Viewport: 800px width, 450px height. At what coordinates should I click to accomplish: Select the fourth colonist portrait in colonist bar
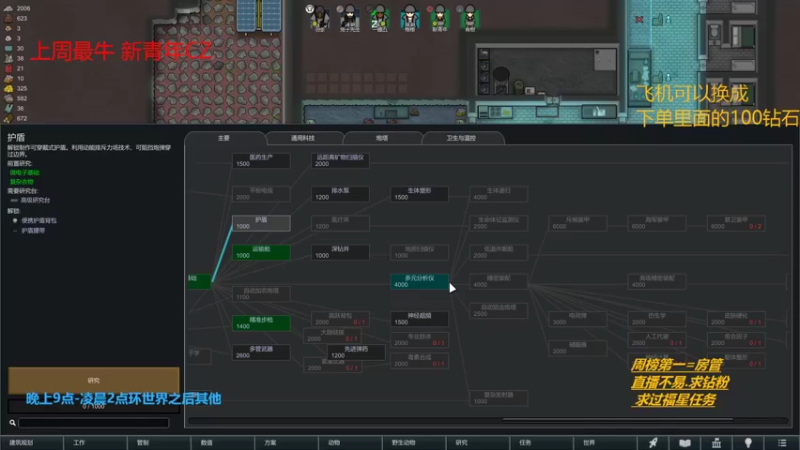pos(410,18)
